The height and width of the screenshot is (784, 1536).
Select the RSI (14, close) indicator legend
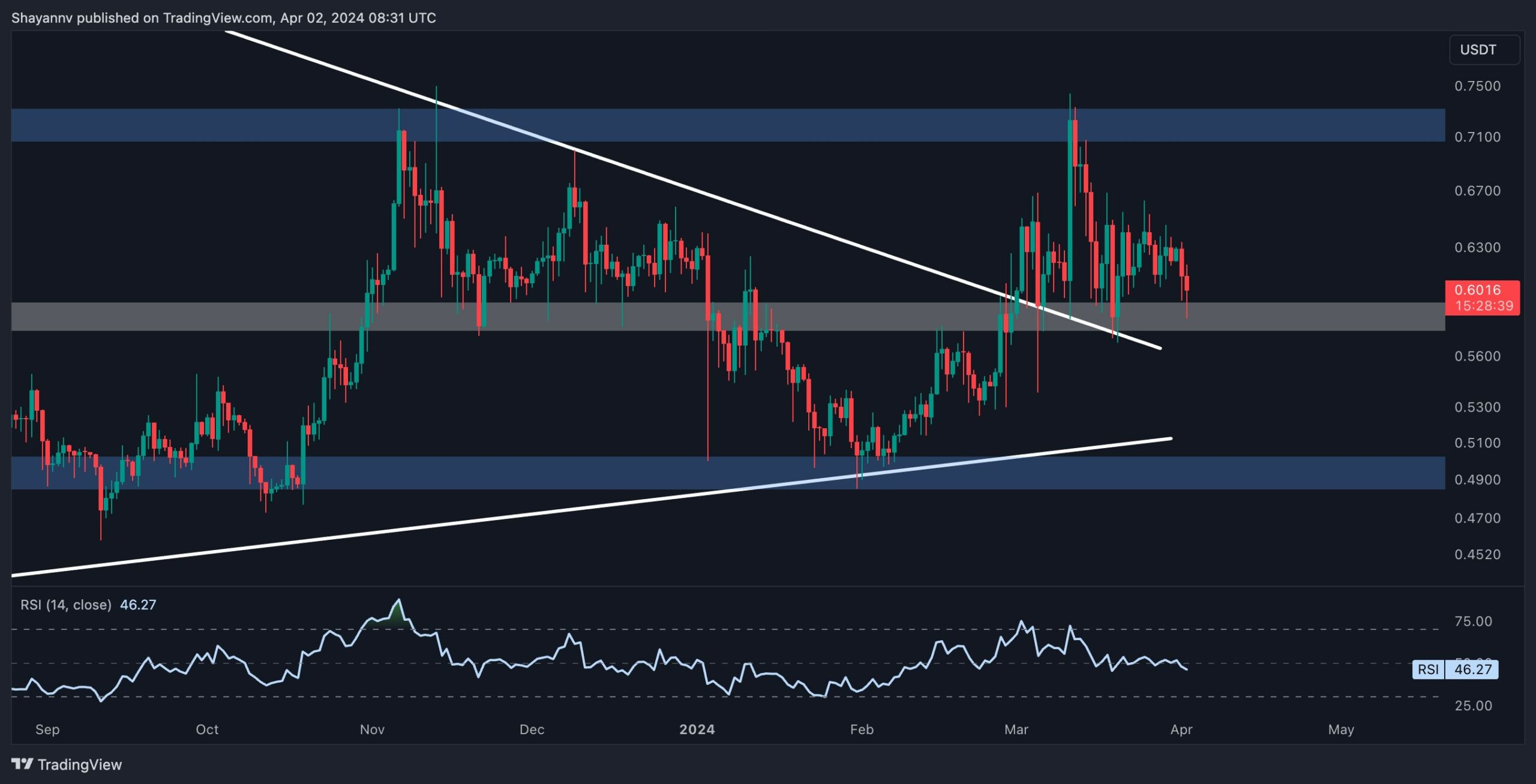(66, 605)
